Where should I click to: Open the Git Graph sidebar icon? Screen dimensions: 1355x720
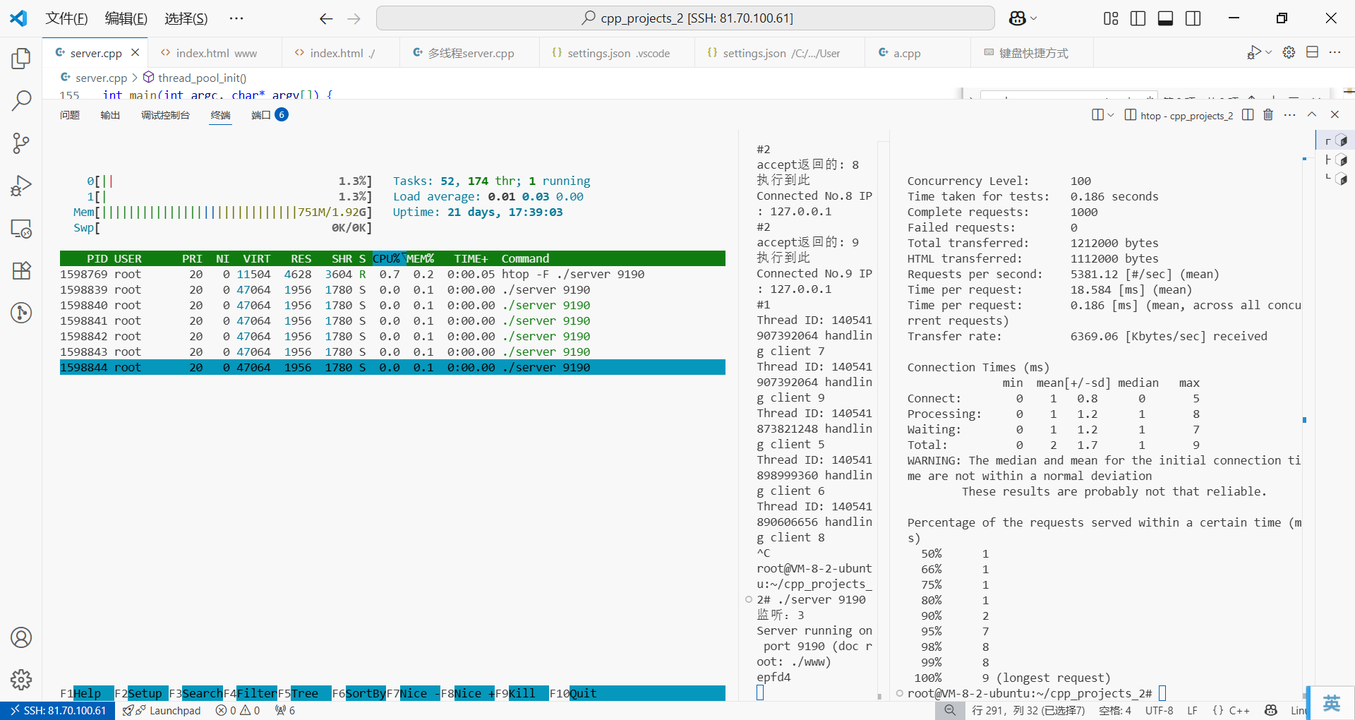tap(21, 313)
